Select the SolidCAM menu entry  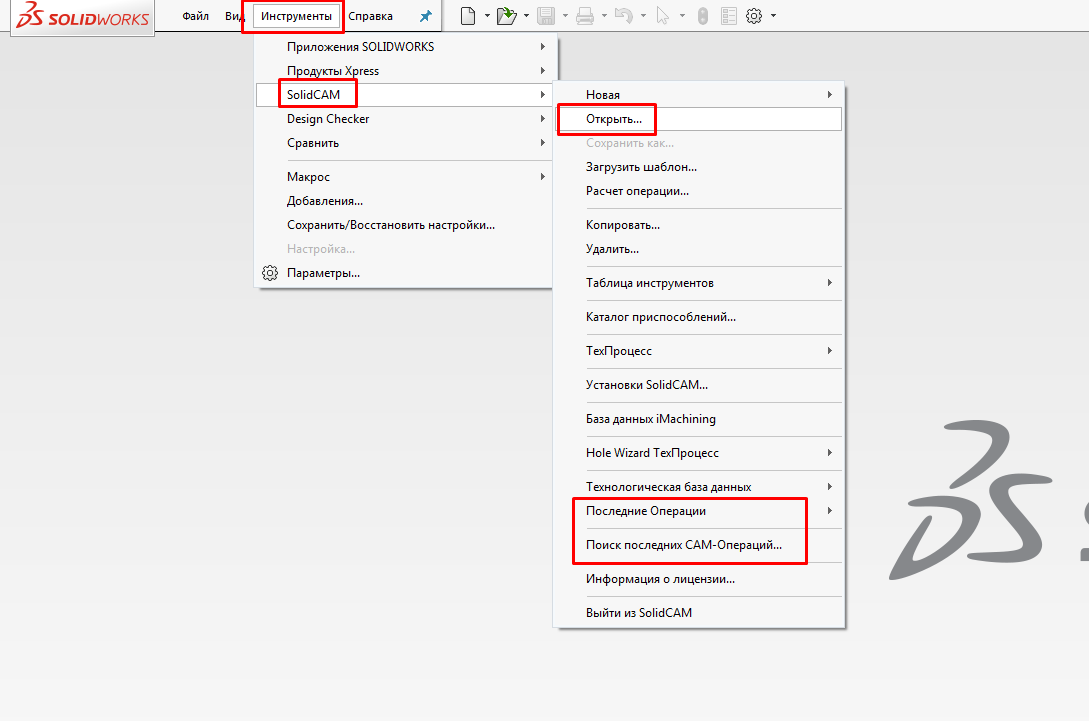(404, 94)
